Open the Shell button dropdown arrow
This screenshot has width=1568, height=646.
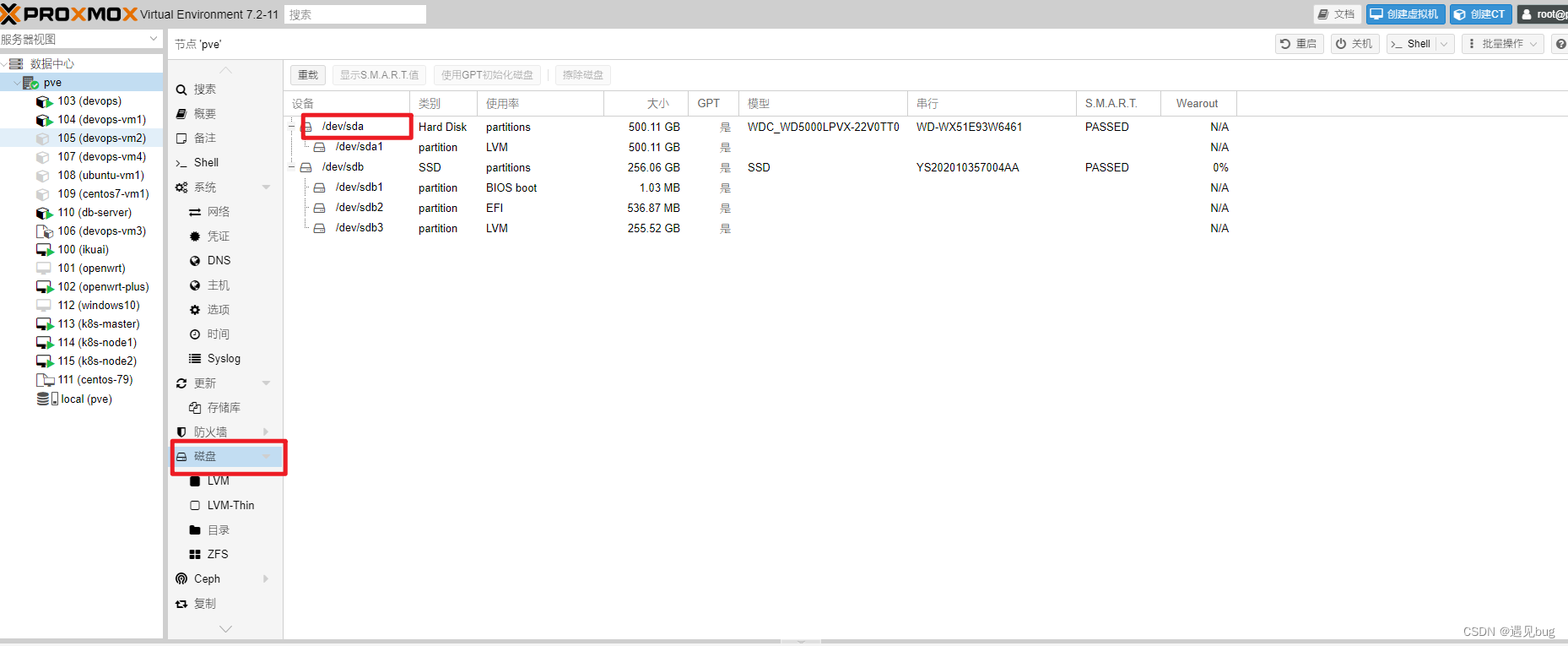[1444, 44]
